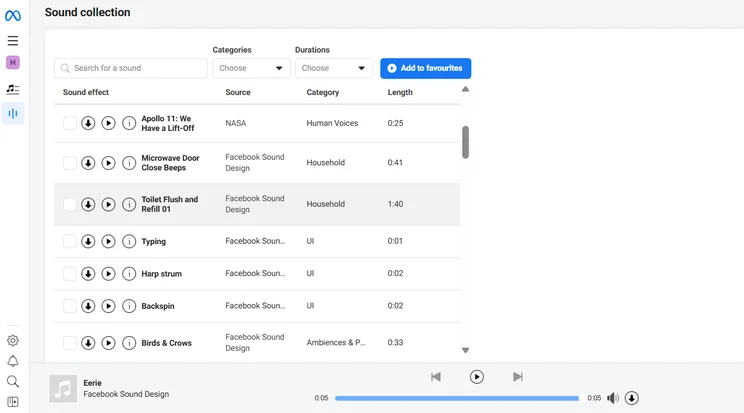
Task: Tick checkbox for Apollo 11 sound
Action: [70, 123]
